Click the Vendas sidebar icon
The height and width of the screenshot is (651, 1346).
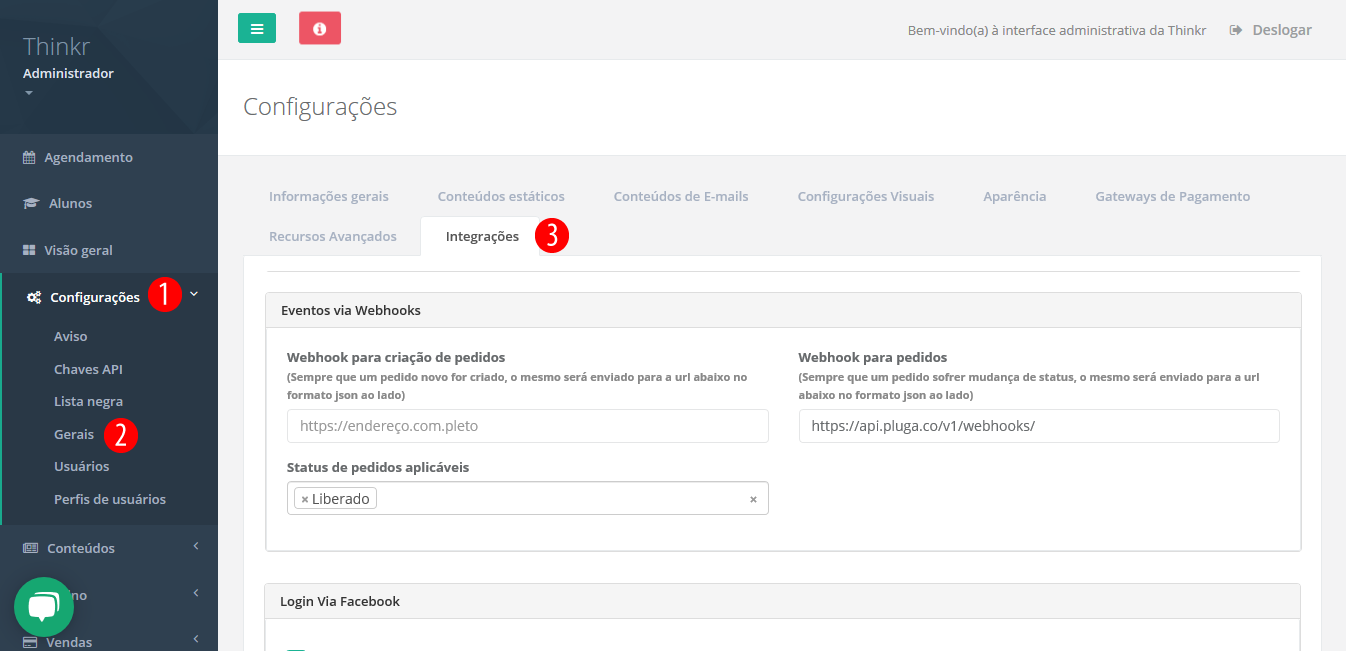pyautogui.click(x=32, y=641)
